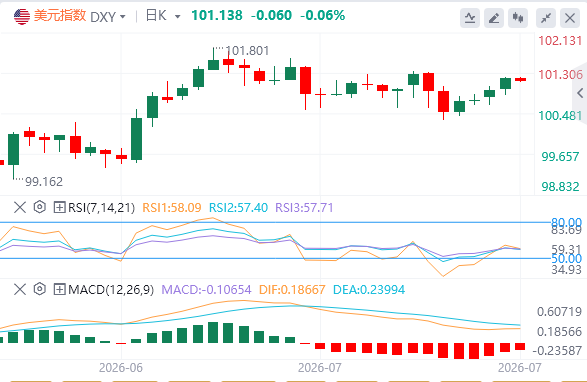587x382 pixels.
Task: Select the 101.801 high price marker
Action: tap(247, 51)
